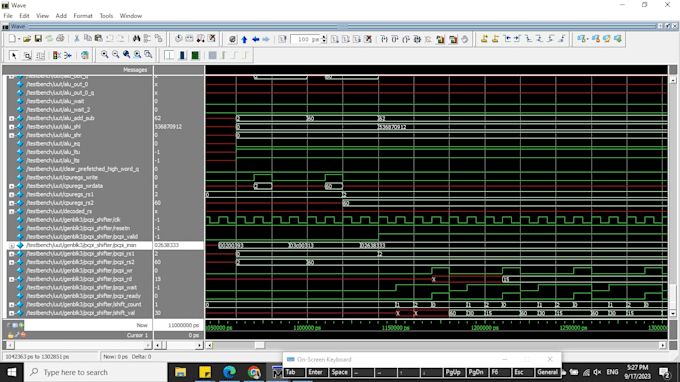Click the first blue wave bookmark icon
The height and width of the screenshot is (382, 680).
click(582, 39)
